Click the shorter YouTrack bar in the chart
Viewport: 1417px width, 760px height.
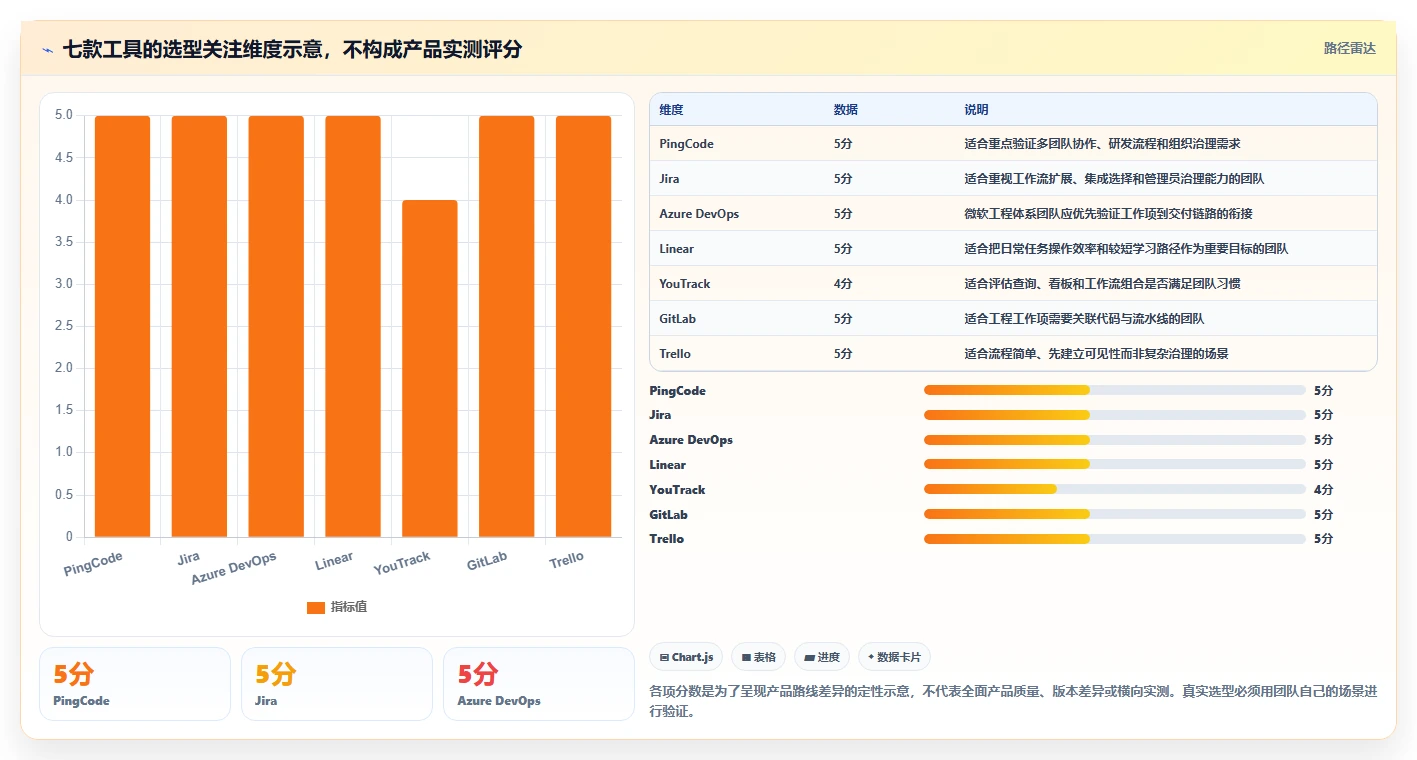click(430, 368)
